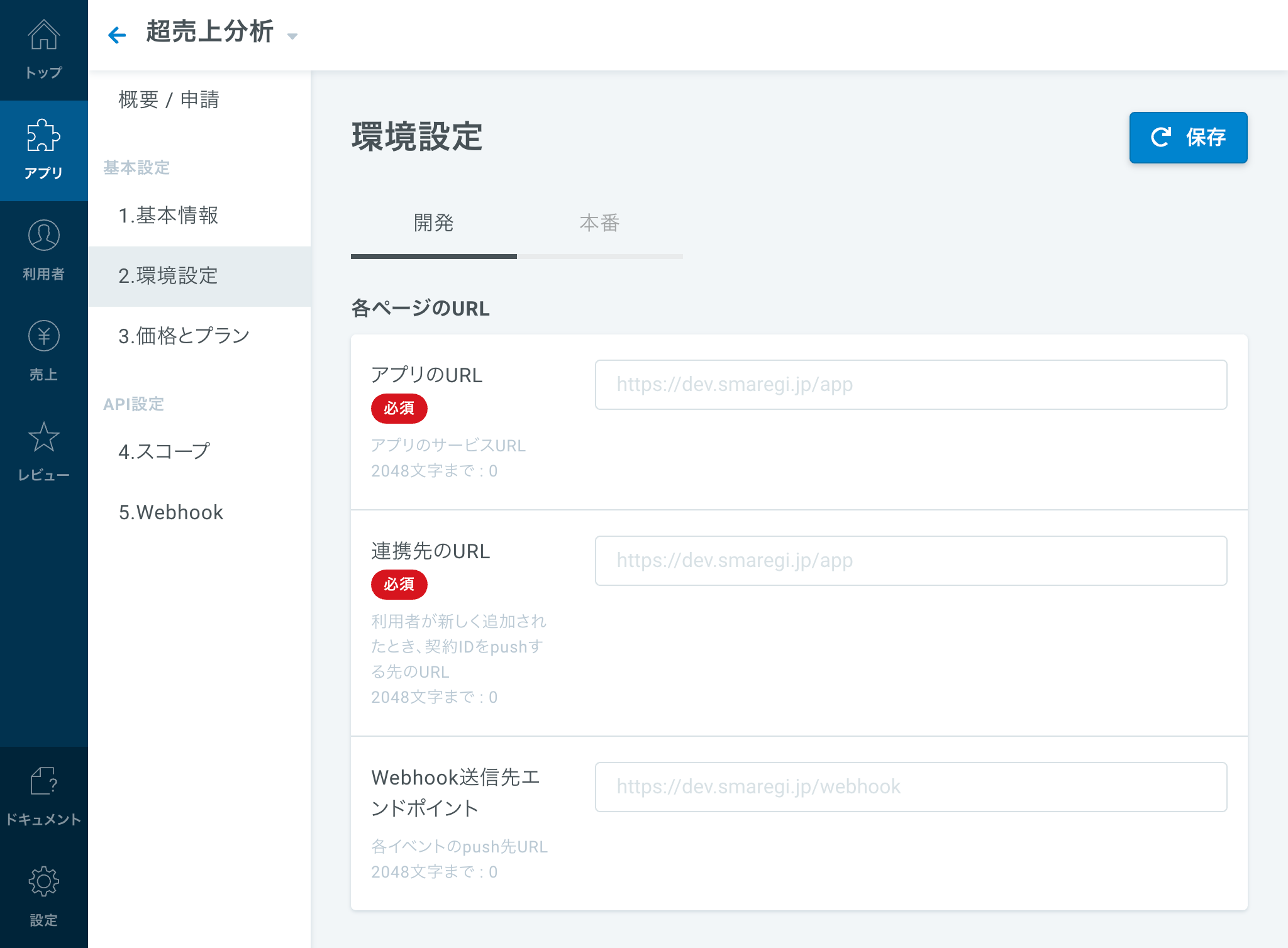Open 4.スコープ menu item
1288x948 pixels.
click(199, 452)
